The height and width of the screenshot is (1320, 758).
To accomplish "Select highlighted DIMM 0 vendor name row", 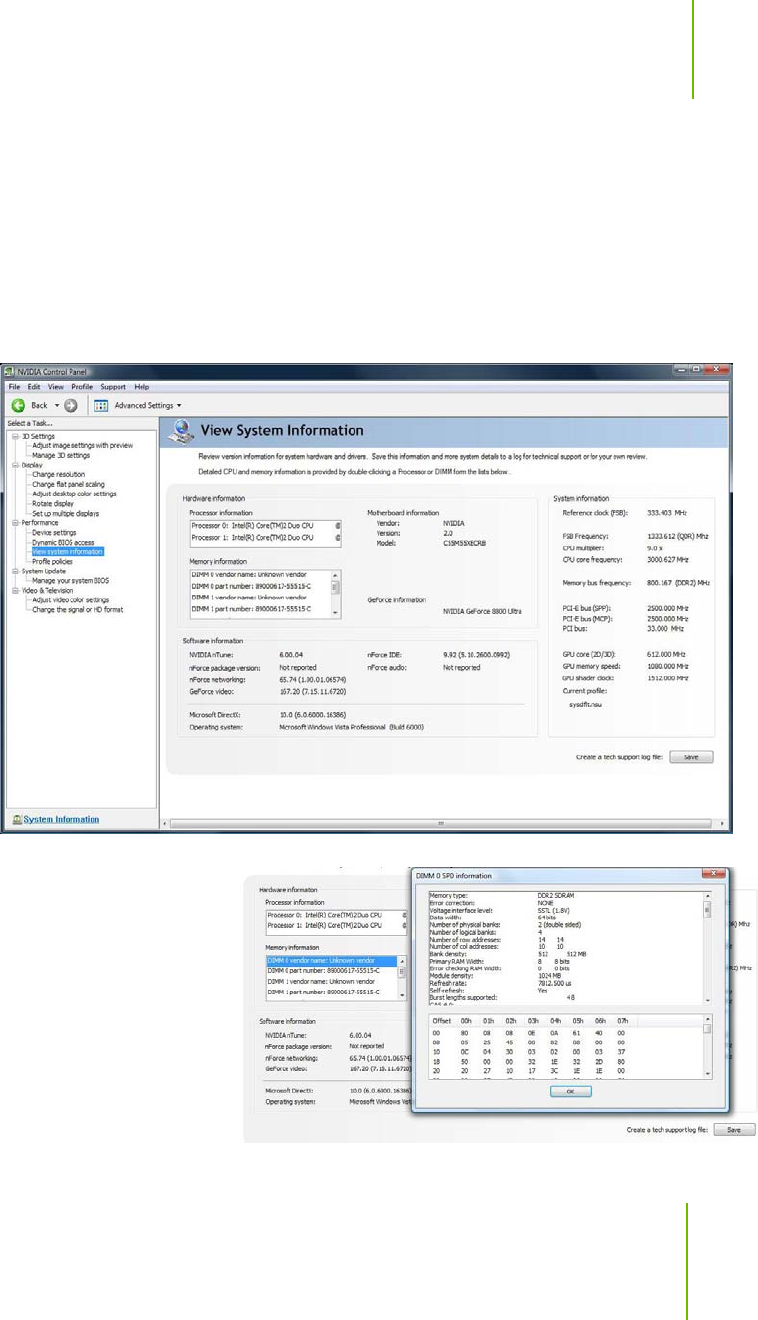I will coord(332,959).
